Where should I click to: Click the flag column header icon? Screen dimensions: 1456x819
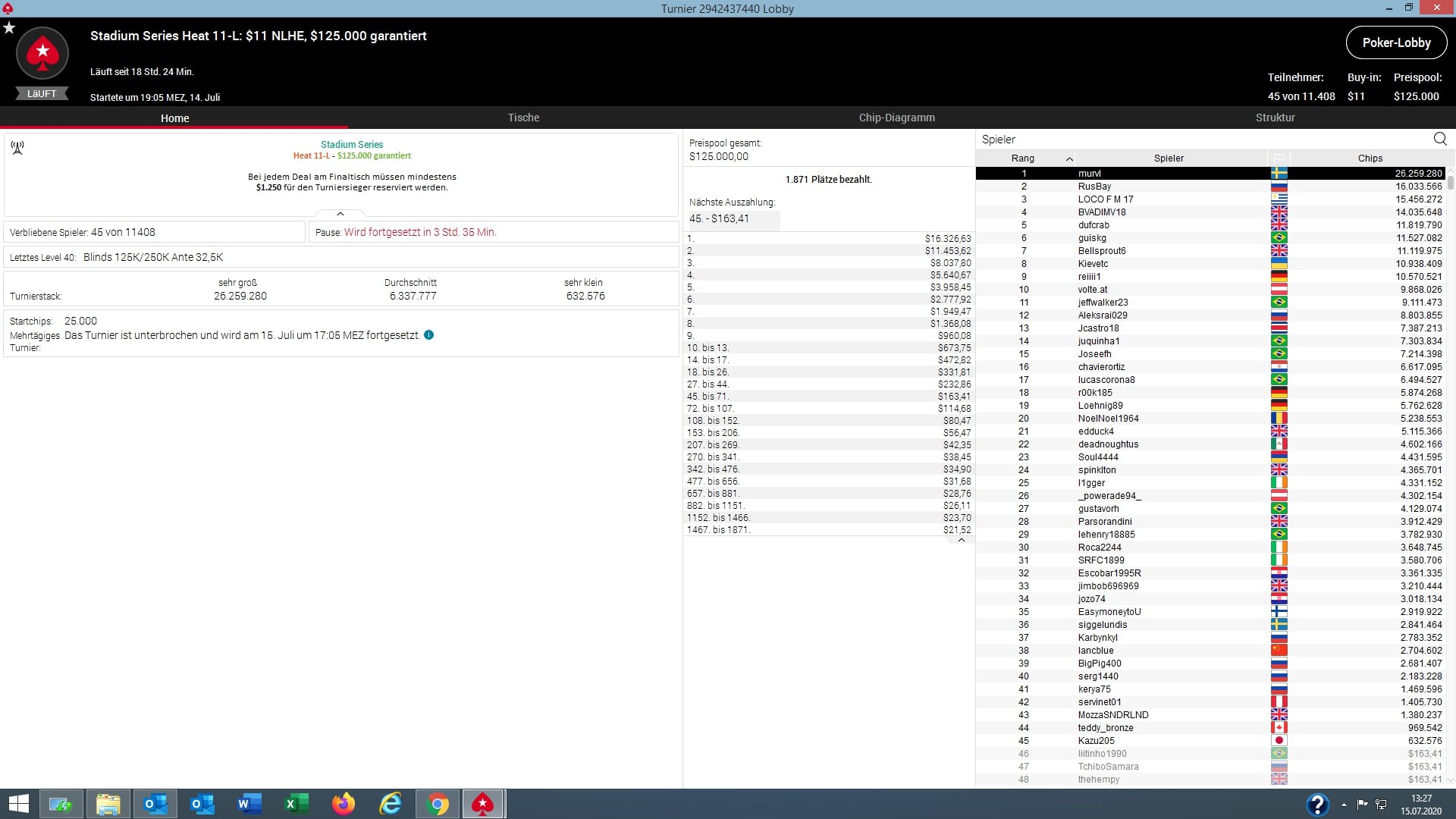click(x=1279, y=158)
